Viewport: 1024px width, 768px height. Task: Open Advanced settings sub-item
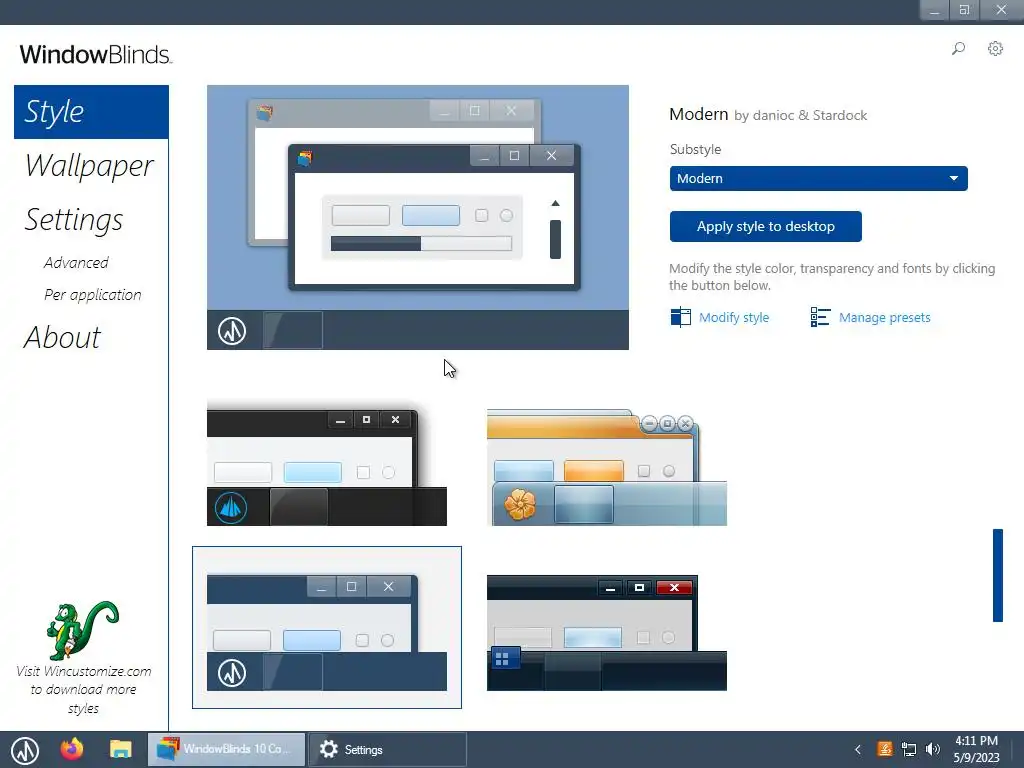click(x=76, y=263)
